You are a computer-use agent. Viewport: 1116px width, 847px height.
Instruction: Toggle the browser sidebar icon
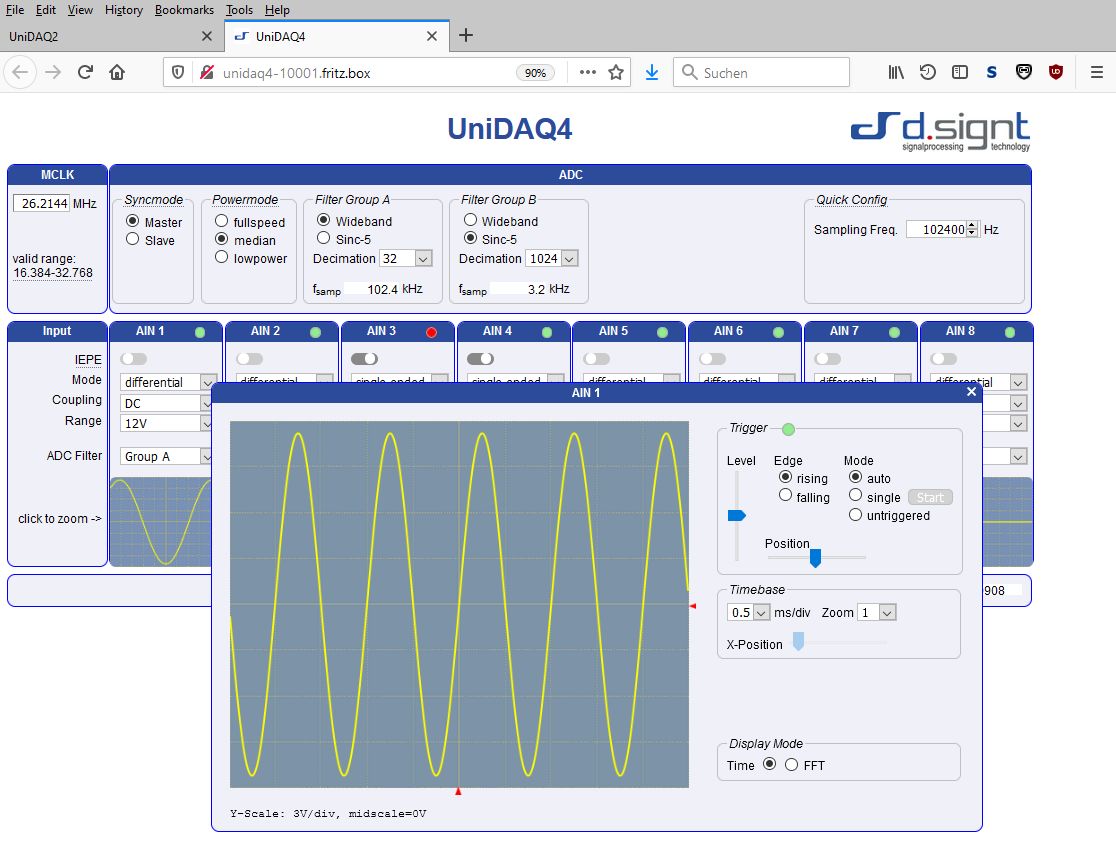pos(960,73)
